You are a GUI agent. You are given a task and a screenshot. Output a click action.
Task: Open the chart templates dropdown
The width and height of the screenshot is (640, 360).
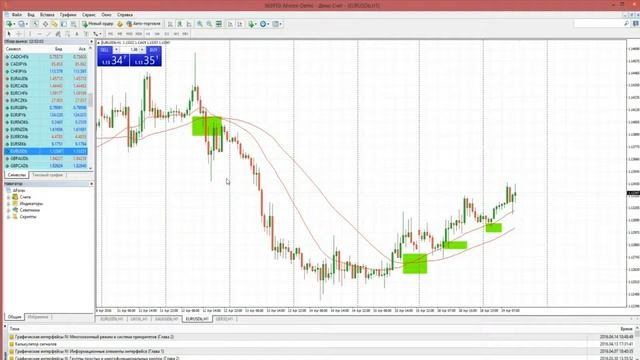[277, 24]
